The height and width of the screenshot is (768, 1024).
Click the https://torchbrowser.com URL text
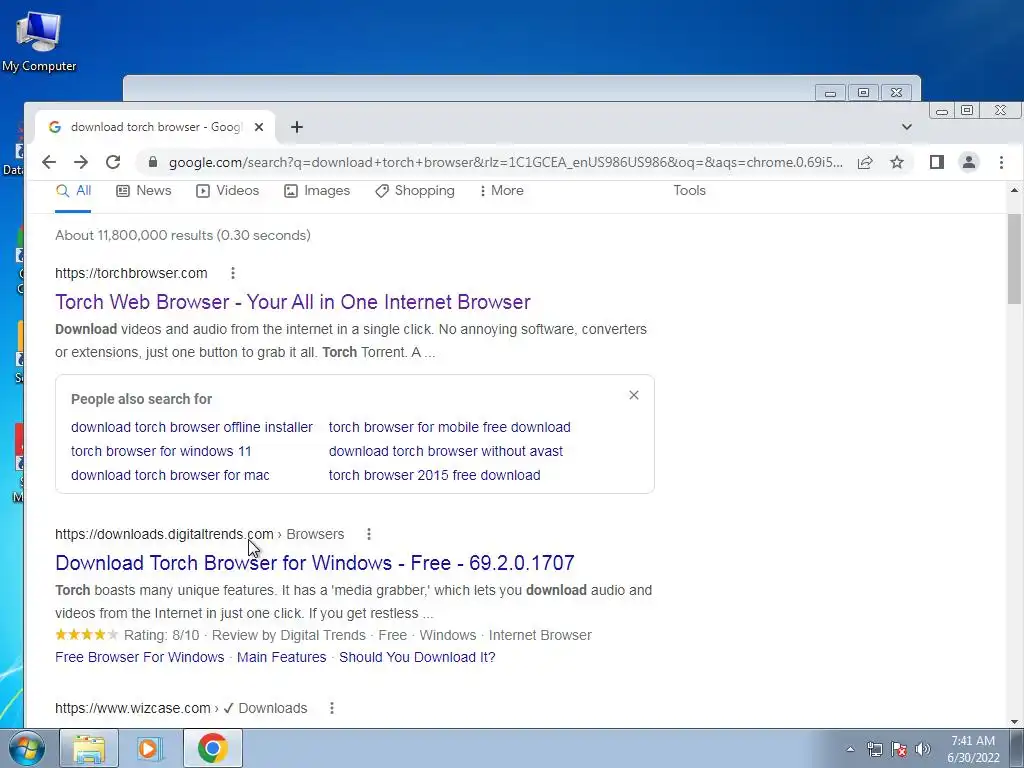(x=131, y=273)
